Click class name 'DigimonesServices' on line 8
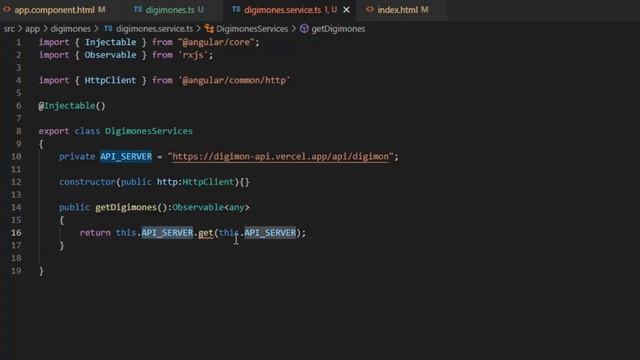Viewport: 640px width, 360px height. pyautogui.click(x=149, y=131)
